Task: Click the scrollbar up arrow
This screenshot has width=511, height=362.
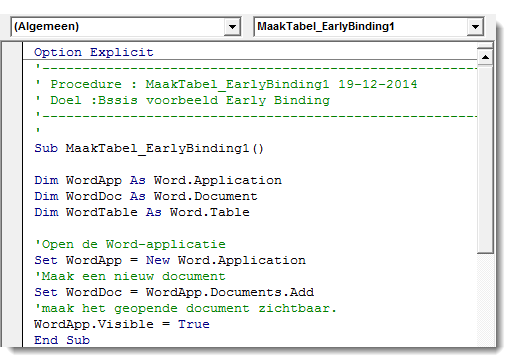Action: coord(485,57)
